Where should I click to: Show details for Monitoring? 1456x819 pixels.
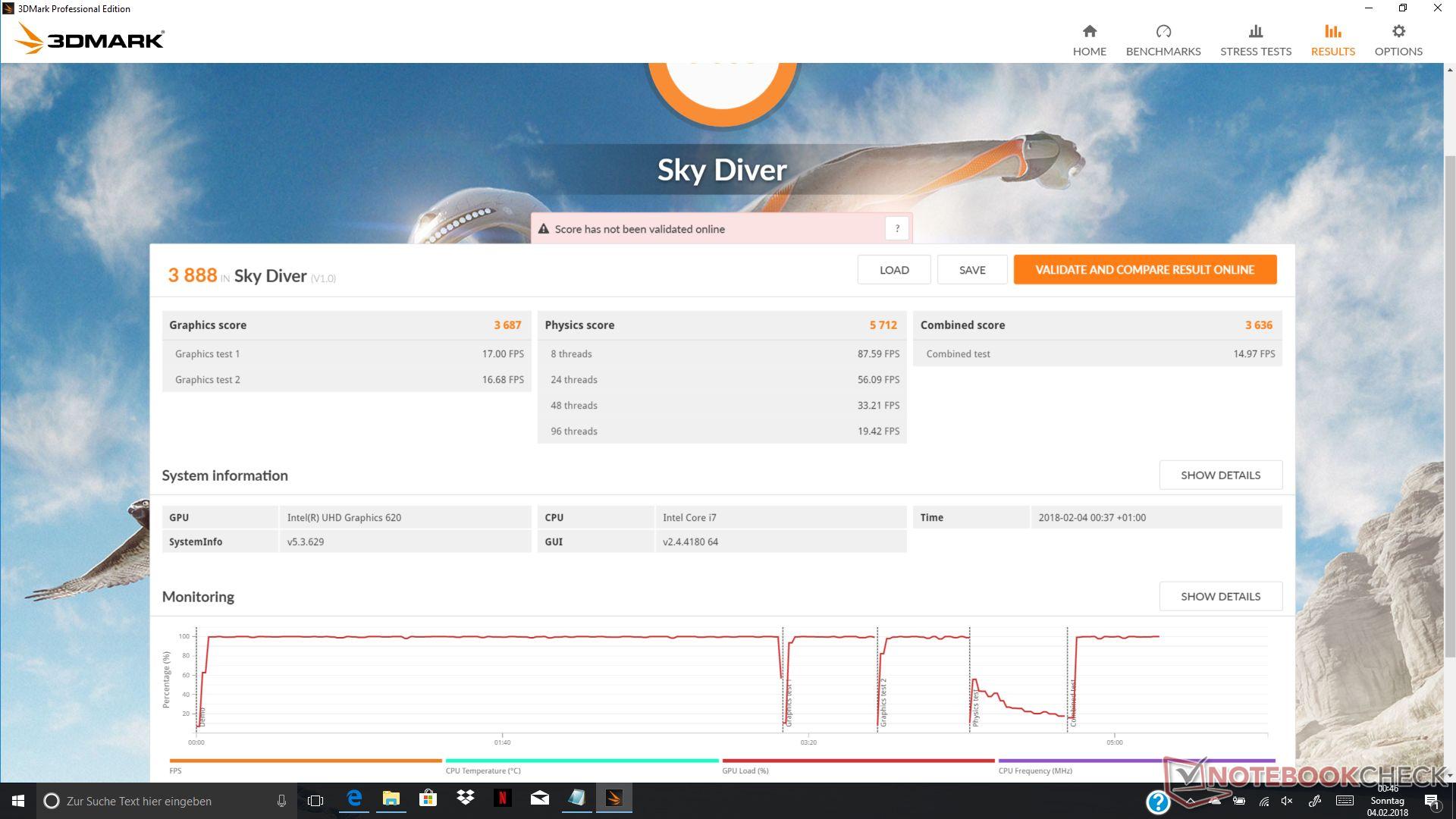[1221, 597]
